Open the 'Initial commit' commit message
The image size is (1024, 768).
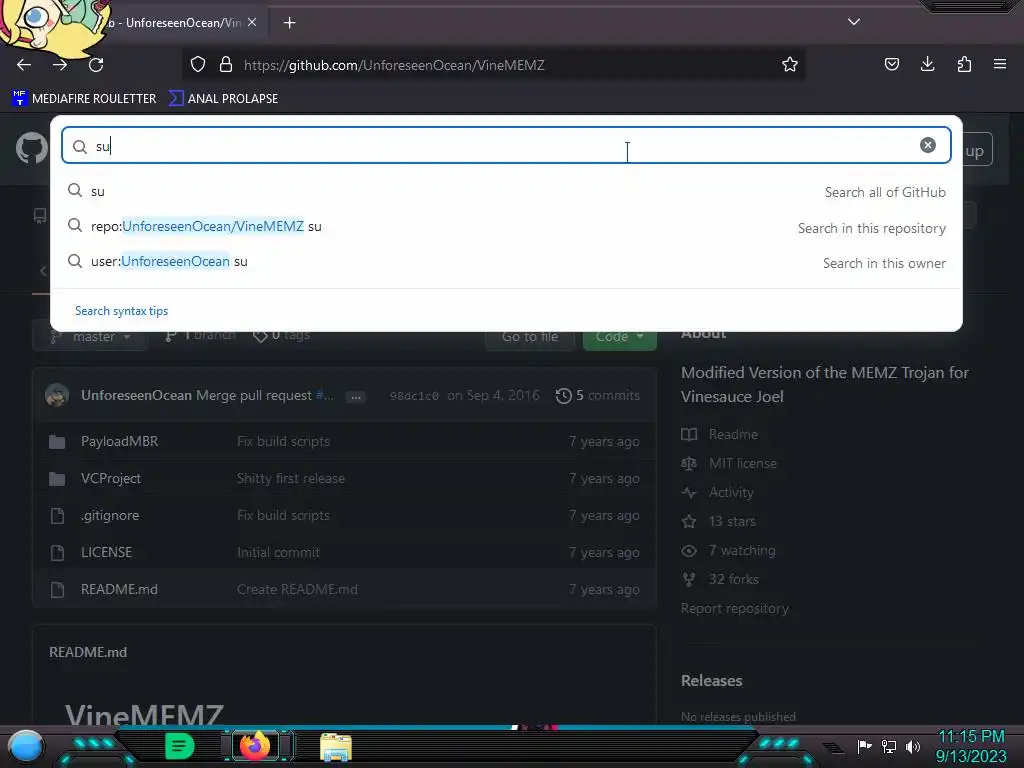coord(278,552)
